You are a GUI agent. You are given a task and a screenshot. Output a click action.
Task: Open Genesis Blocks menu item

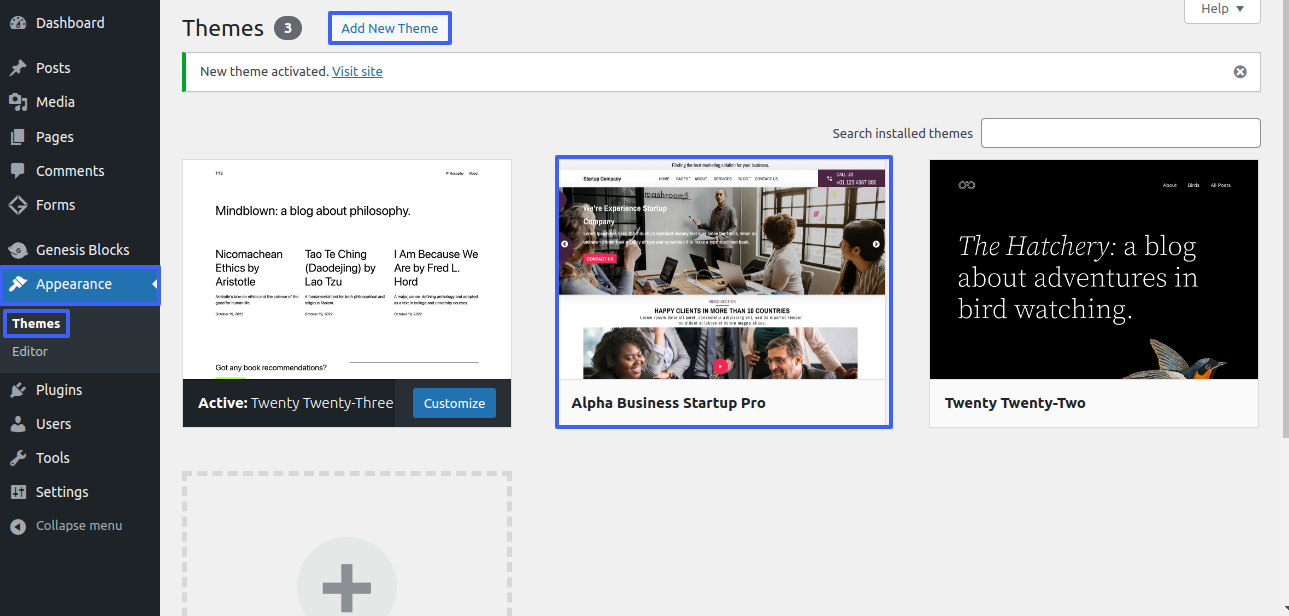(80, 250)
